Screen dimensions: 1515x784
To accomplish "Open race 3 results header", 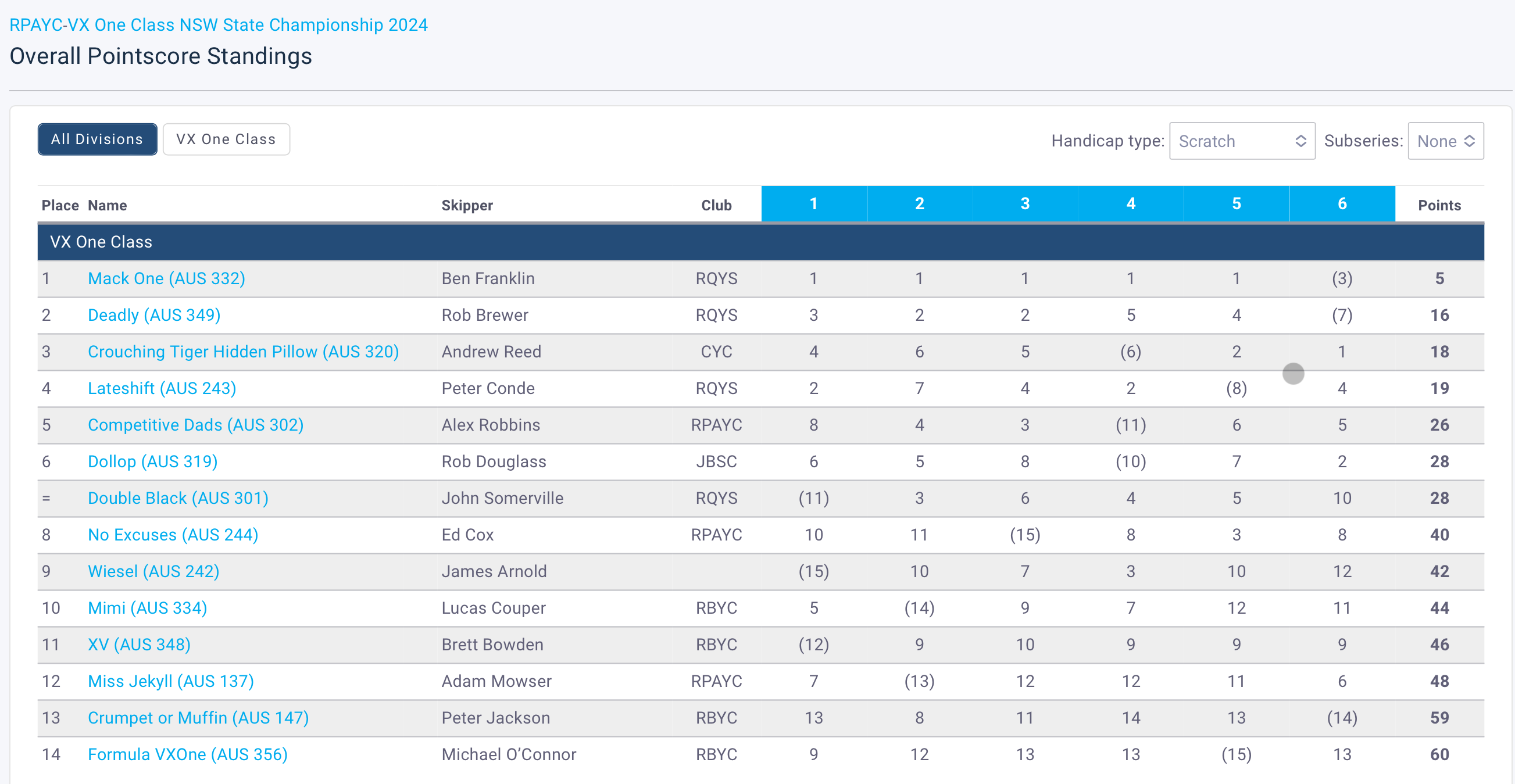I will pos(1024,203).
